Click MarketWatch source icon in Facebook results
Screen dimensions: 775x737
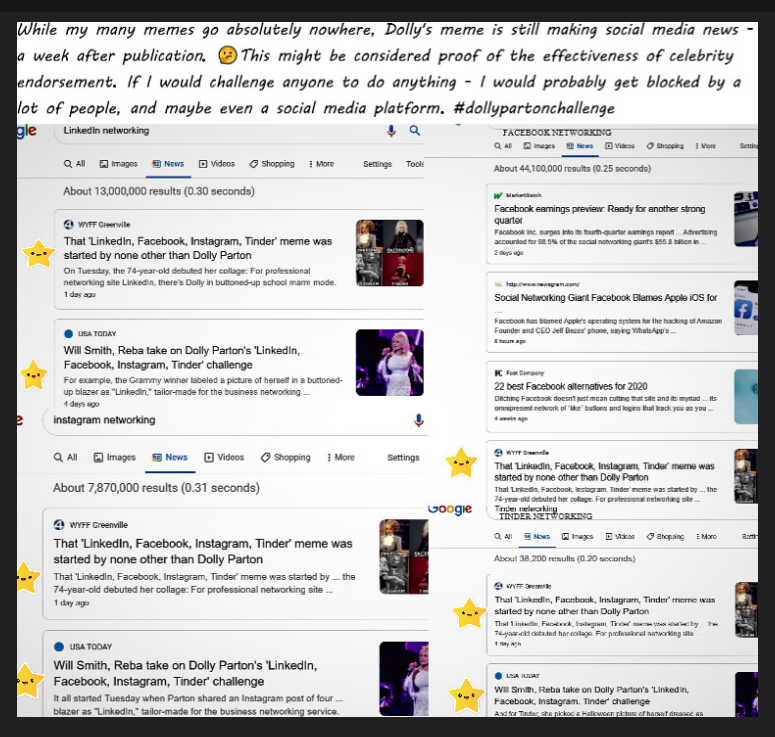498,195
